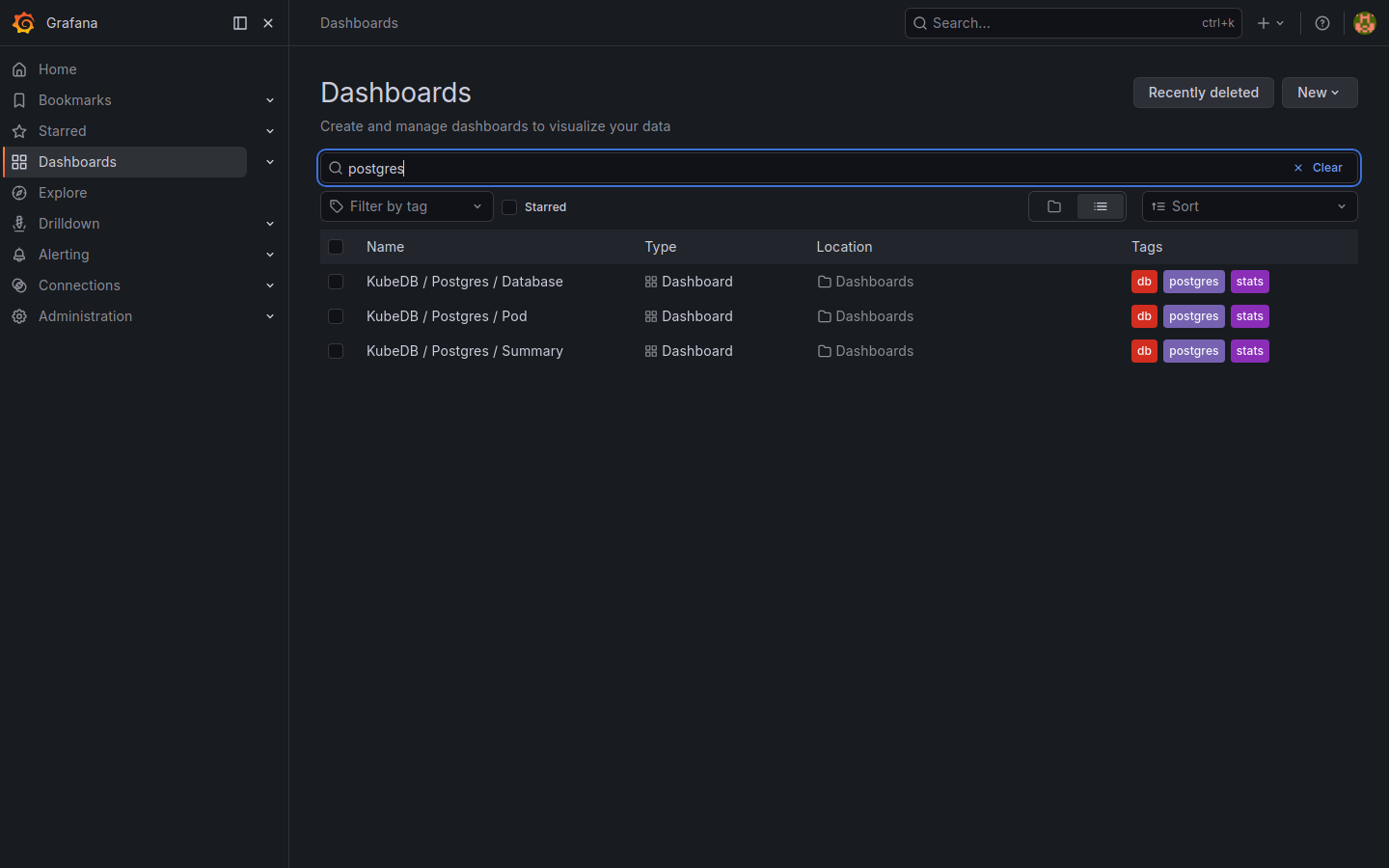Open Bookmarks in the sidebar
Screen dimensions: 1389x868
click(75, 100)
